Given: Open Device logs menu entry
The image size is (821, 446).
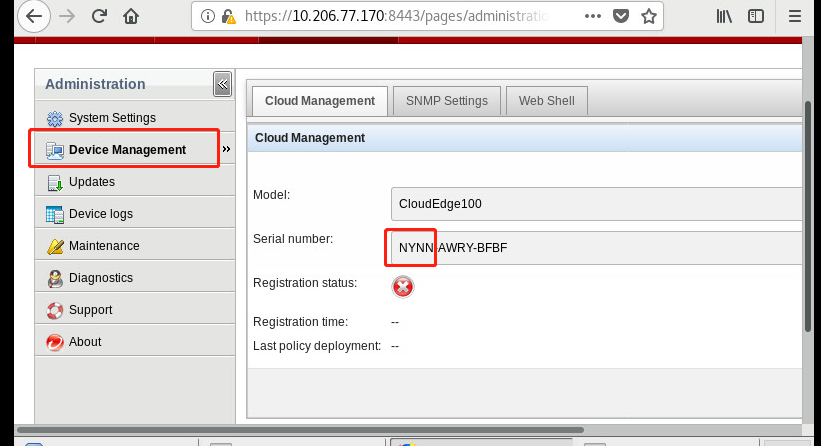Looking at the screenshot, I should (x=135, y=214).
